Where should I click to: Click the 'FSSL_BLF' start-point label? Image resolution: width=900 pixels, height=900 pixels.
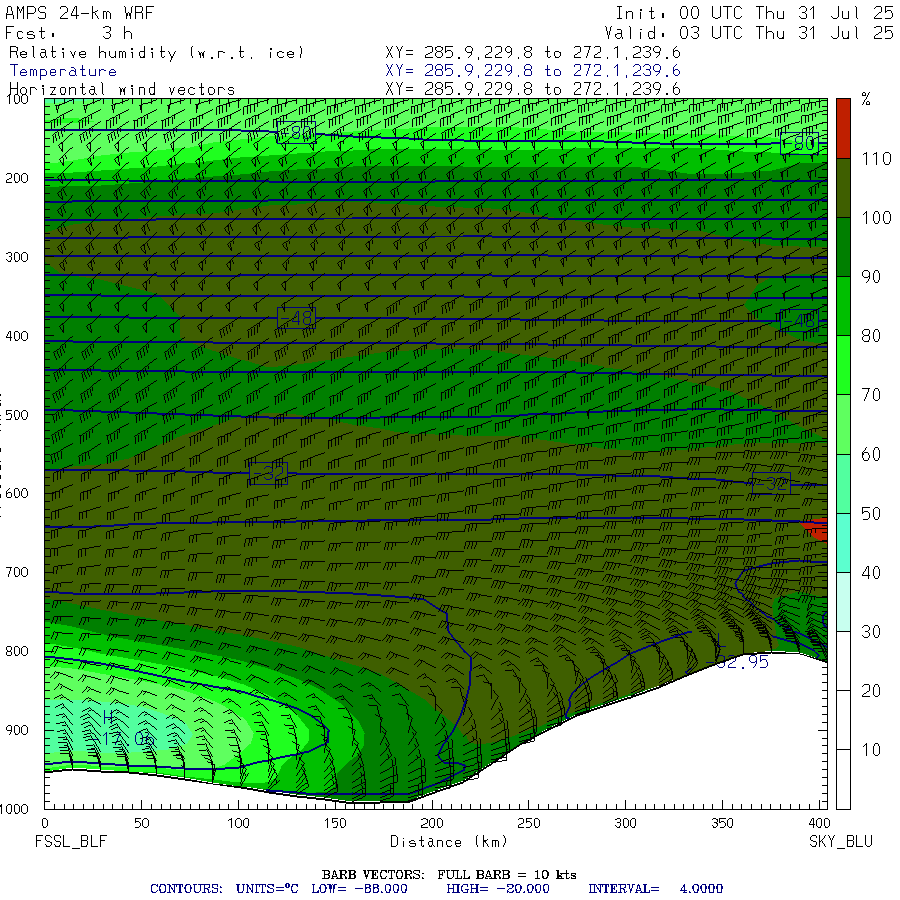(x=71, y=842)
